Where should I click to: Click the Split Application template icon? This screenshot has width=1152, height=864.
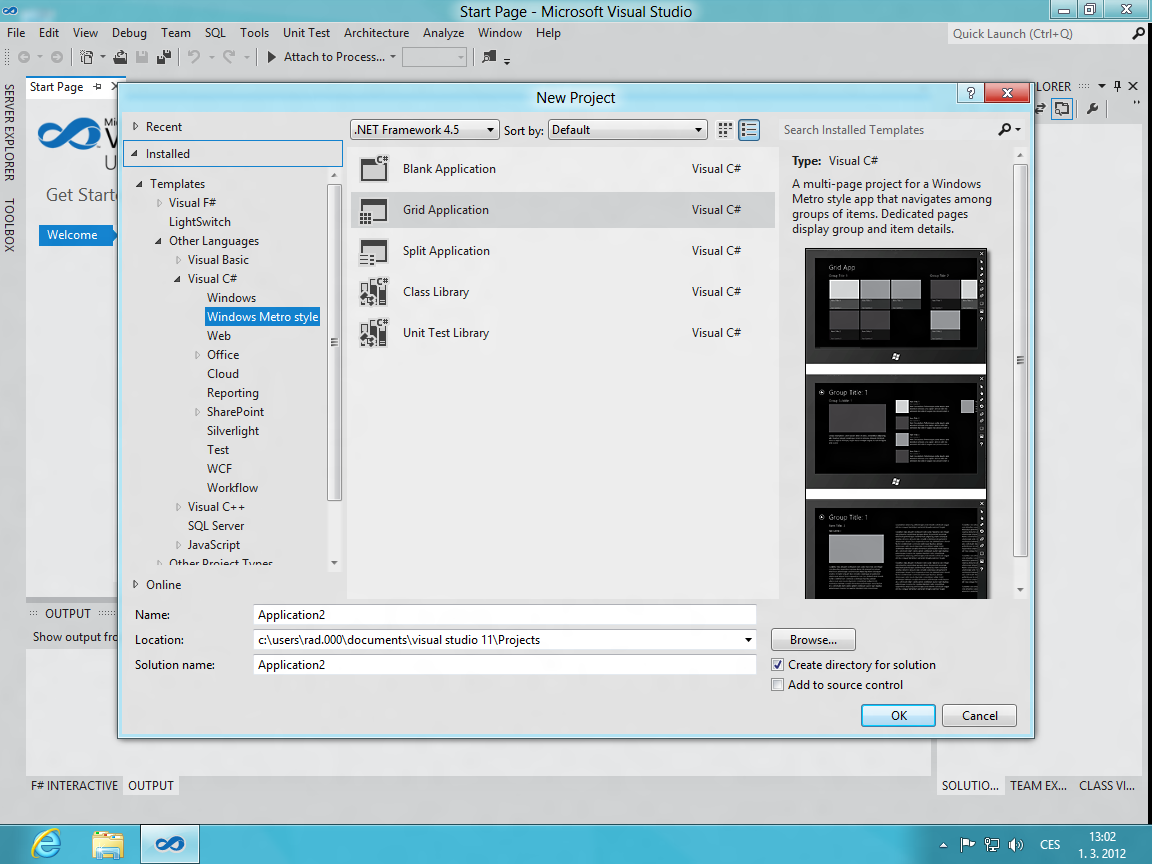(x=374, y=251)
